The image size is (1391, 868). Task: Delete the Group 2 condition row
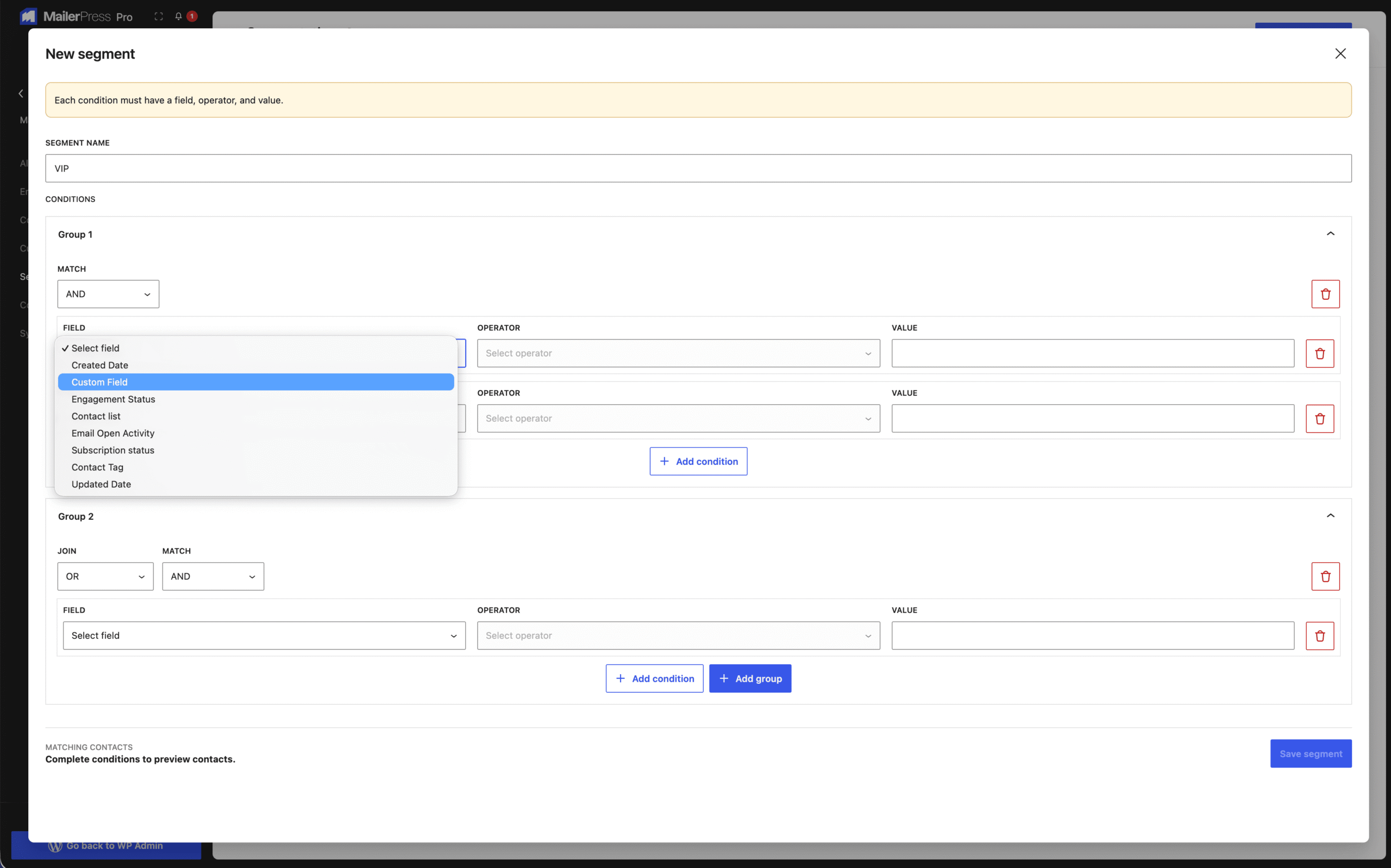1319,636
